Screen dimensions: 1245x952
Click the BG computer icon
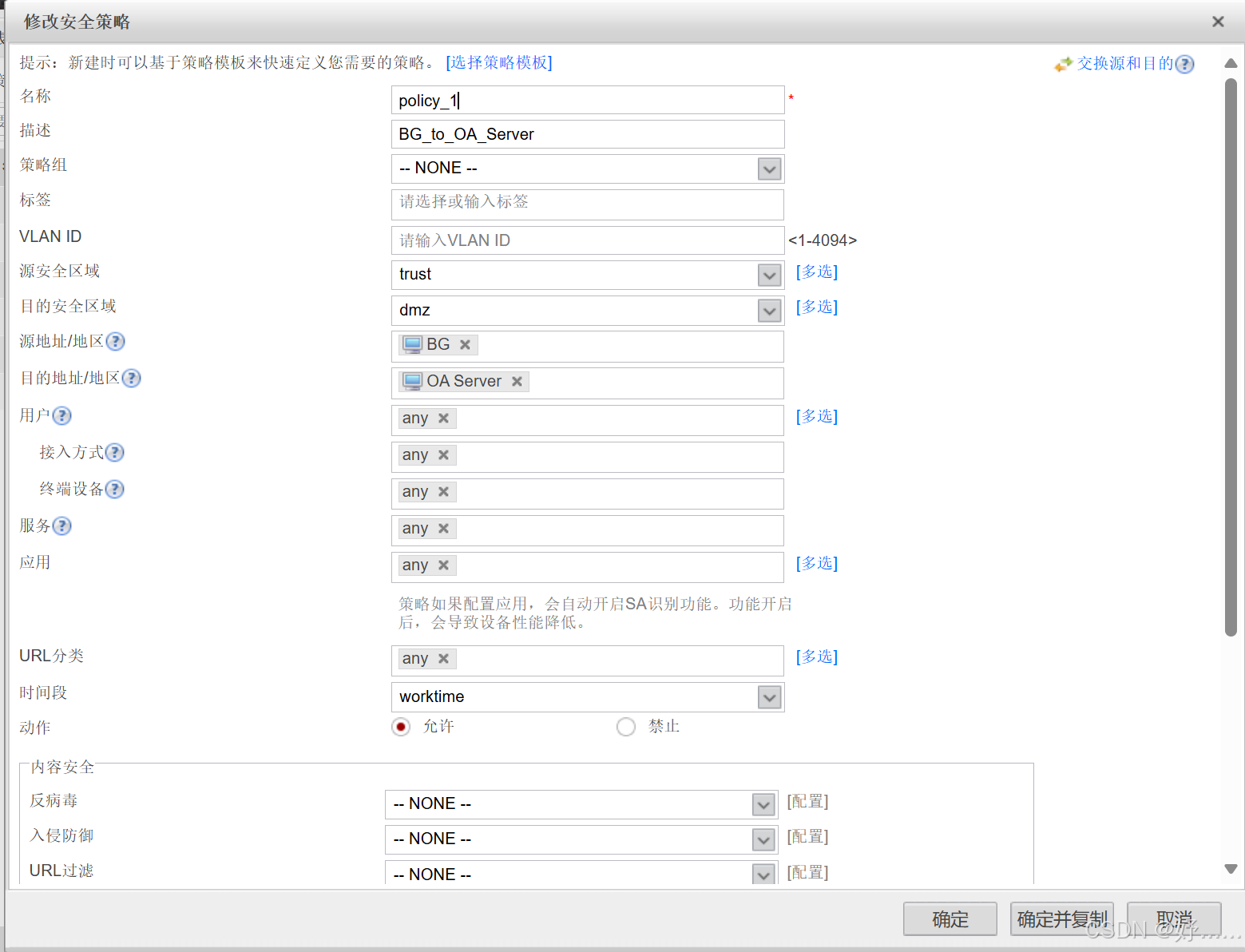tap(412, 345)
